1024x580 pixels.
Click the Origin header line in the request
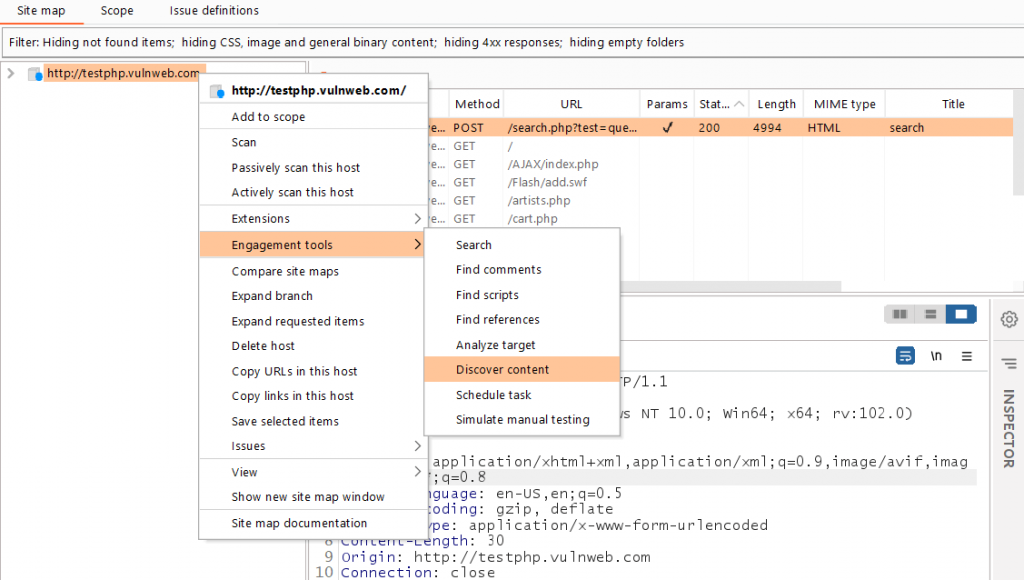point(496,557)
